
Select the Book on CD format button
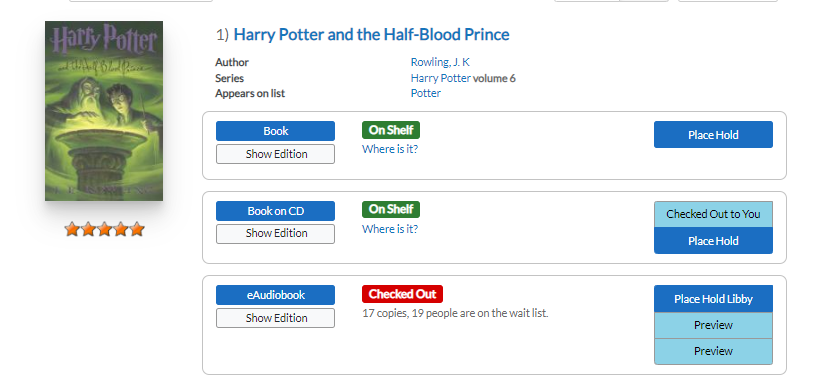click(x=275, y=211)
